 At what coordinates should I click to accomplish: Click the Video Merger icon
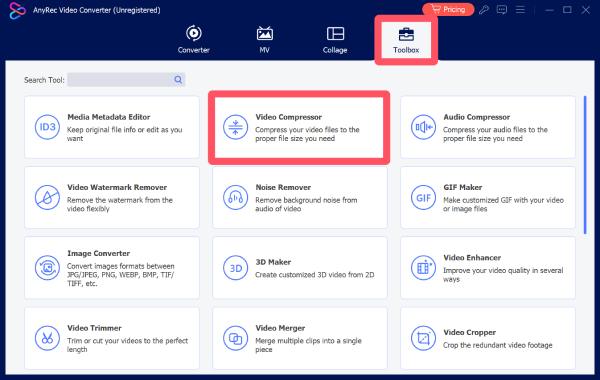pos(235,338)
